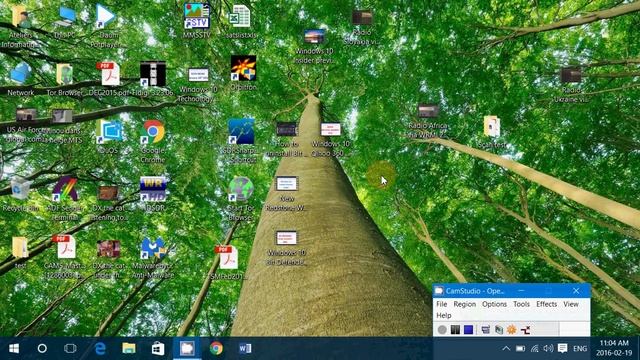Select the Windows 10 Technology thumbnail

coord(198,85)
